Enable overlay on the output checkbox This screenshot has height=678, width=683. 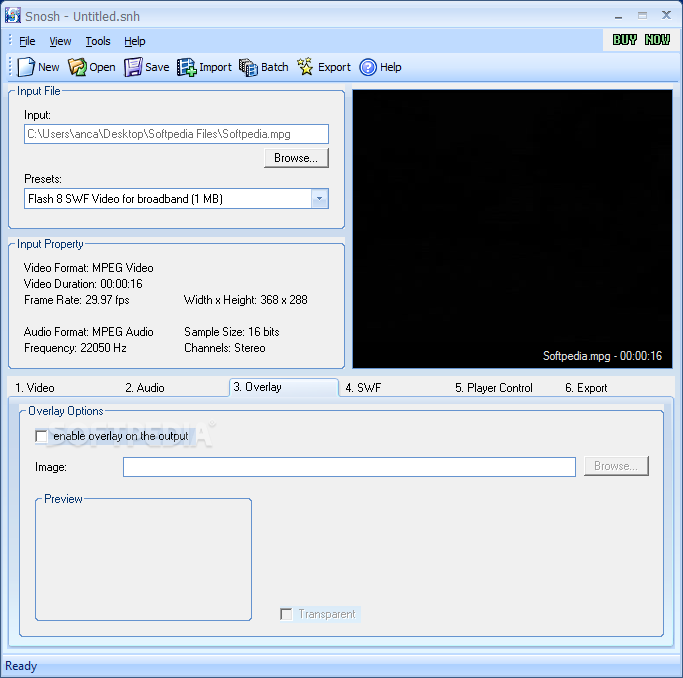point(41,436)
